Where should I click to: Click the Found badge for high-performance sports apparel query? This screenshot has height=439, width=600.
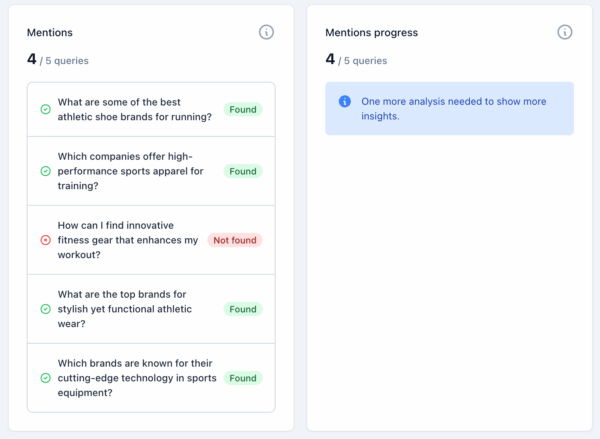coord(243,171)
